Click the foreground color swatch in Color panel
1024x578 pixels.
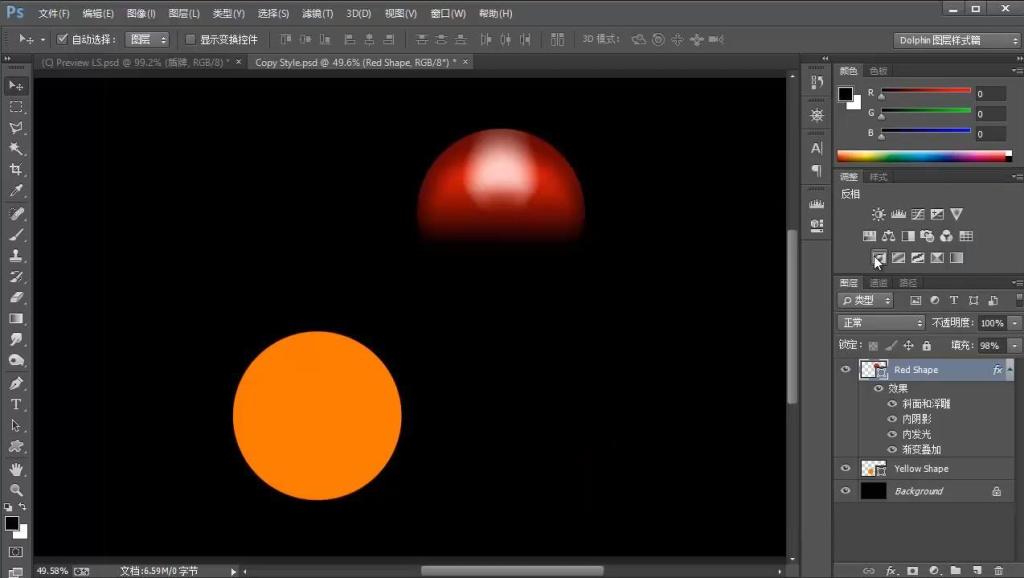point(846,94)
